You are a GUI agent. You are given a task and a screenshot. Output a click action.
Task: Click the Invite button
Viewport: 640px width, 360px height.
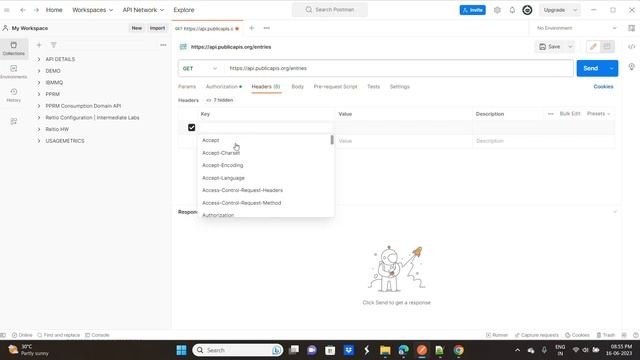473,10
